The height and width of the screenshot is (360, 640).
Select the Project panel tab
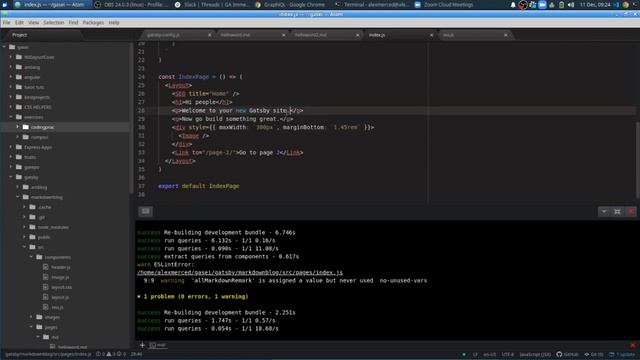point(20,35)
